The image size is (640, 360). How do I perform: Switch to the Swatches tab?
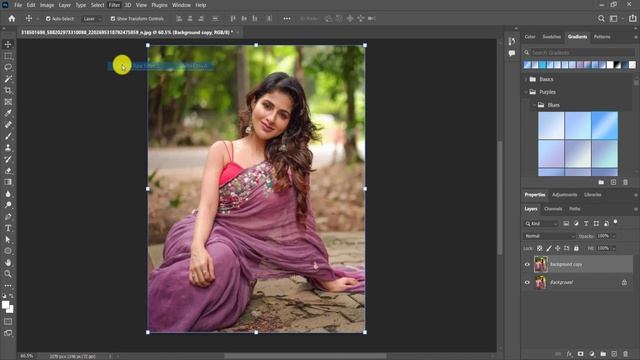[x=551, y=37]
